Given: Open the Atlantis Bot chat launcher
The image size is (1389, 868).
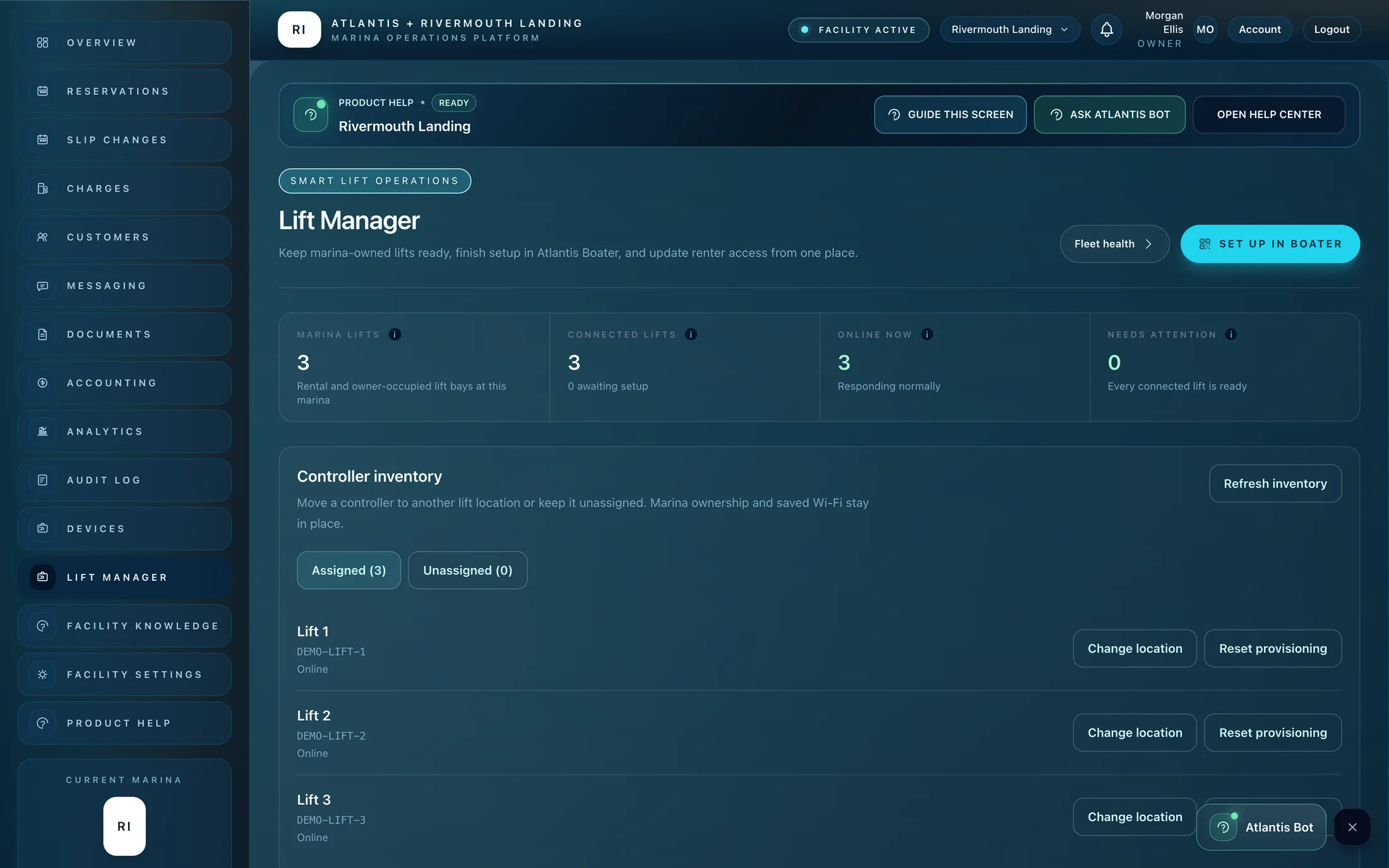Looking at the screenshot, I should [x=1261, y=827].
